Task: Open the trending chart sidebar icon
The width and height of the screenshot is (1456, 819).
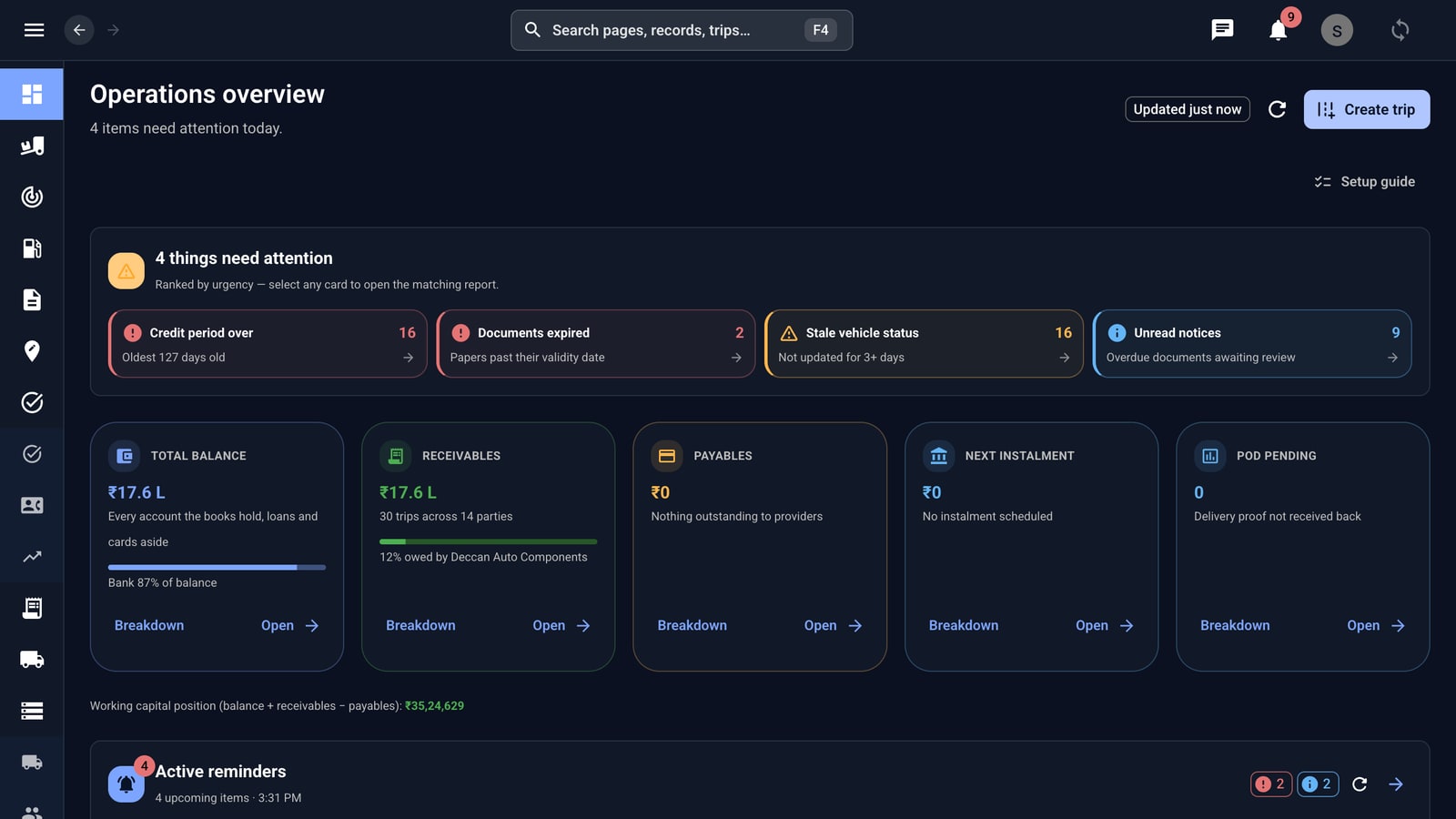Action: click(x=32, y=556)
